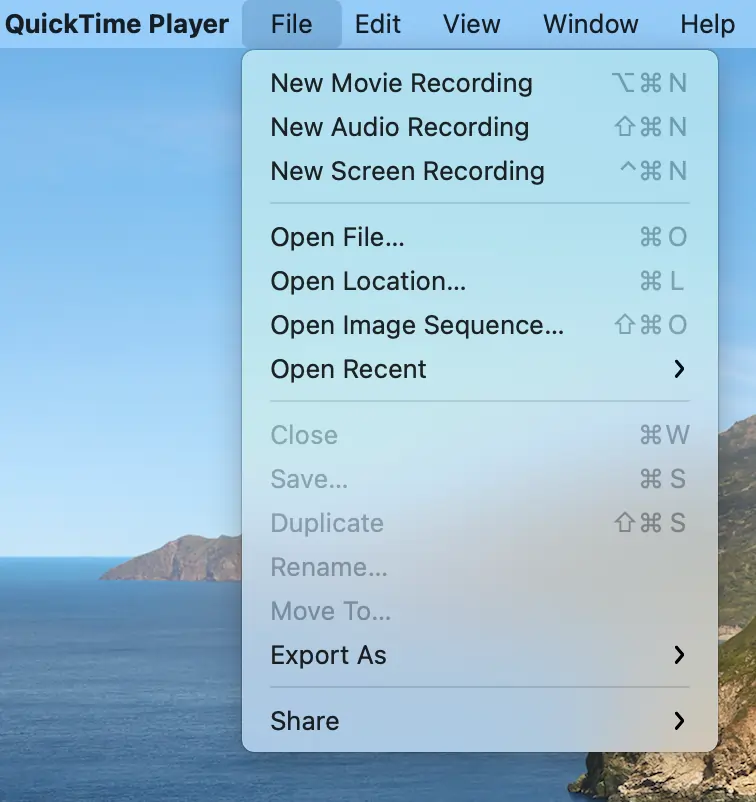The height and width of the screenshot is (802, 756).
Task: Select New Screen Recording
Action: tap(480, 171)
